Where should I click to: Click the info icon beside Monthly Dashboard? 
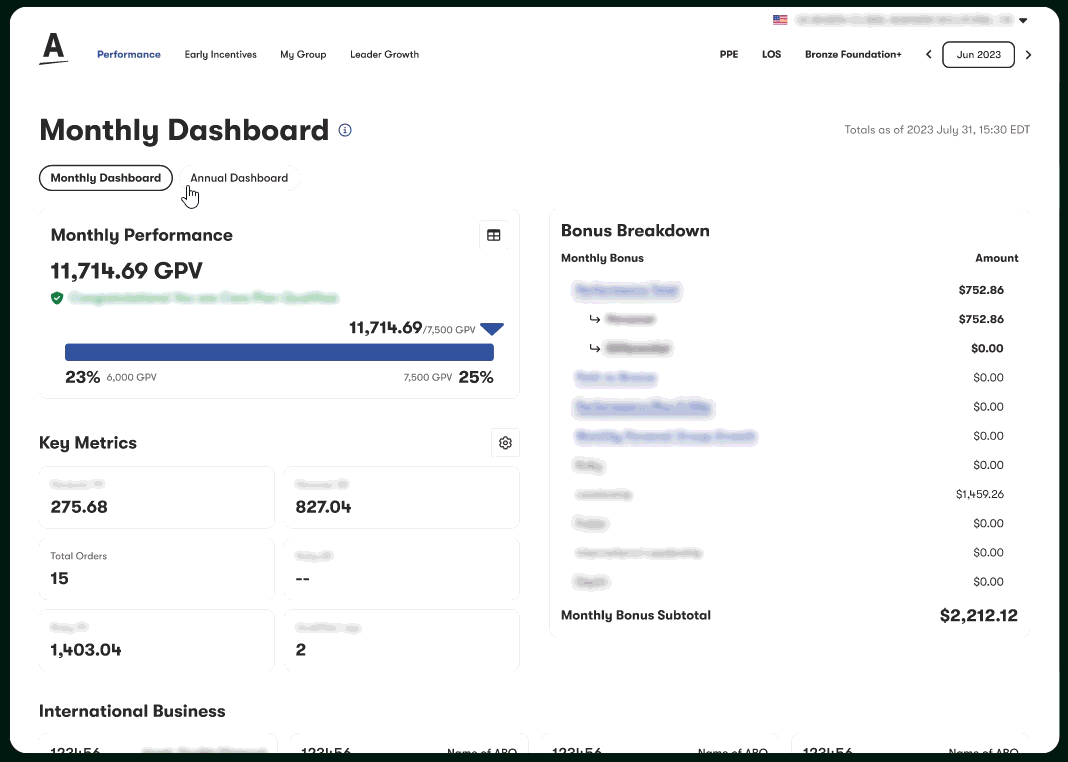[344, 130]
